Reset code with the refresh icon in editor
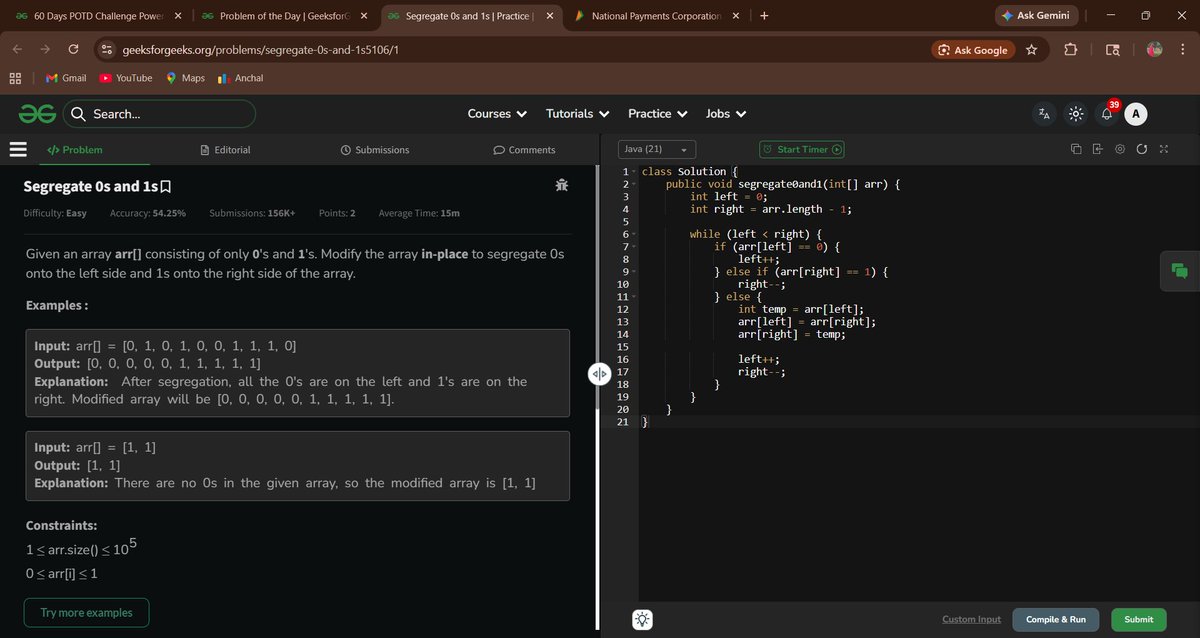This screenshot has width=1200, height=638. click(1141, 150)
